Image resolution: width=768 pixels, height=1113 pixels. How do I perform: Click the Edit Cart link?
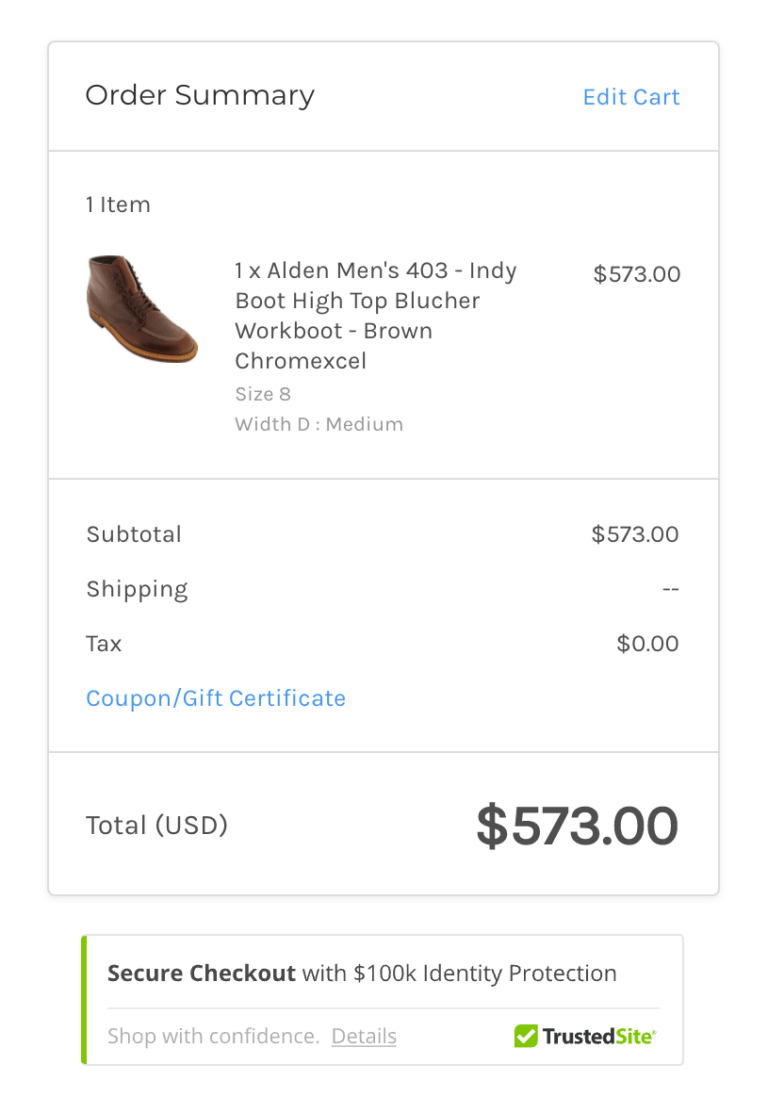[x=631, y=97]
